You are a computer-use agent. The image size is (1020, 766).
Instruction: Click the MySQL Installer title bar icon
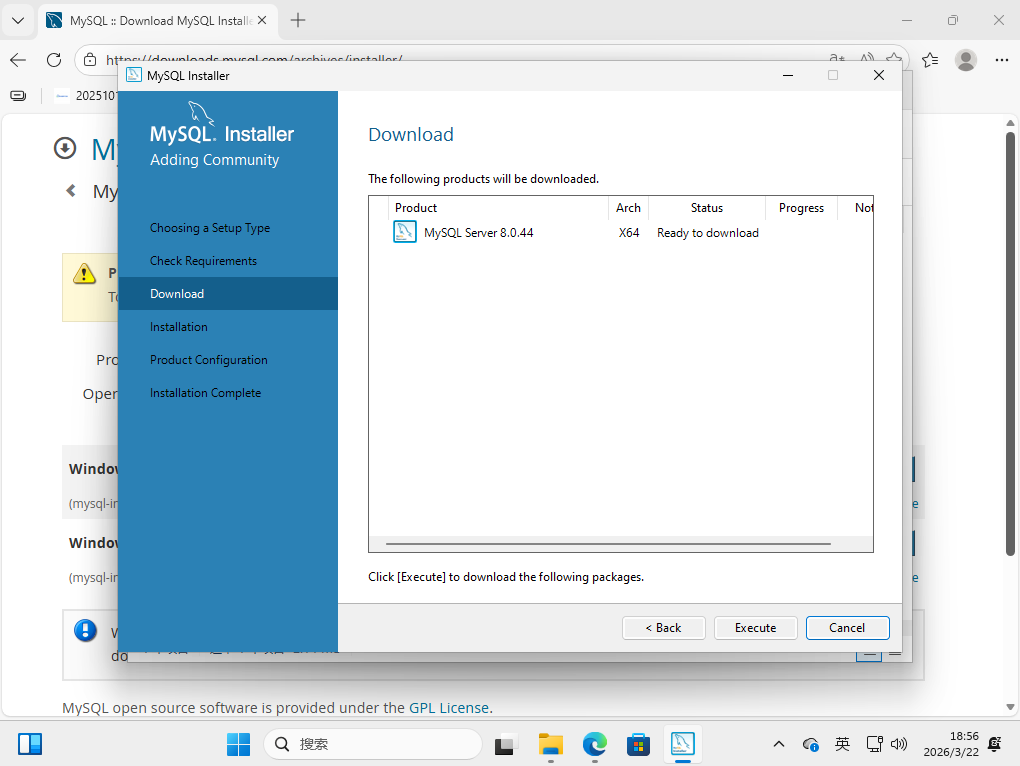pos(134,75)
